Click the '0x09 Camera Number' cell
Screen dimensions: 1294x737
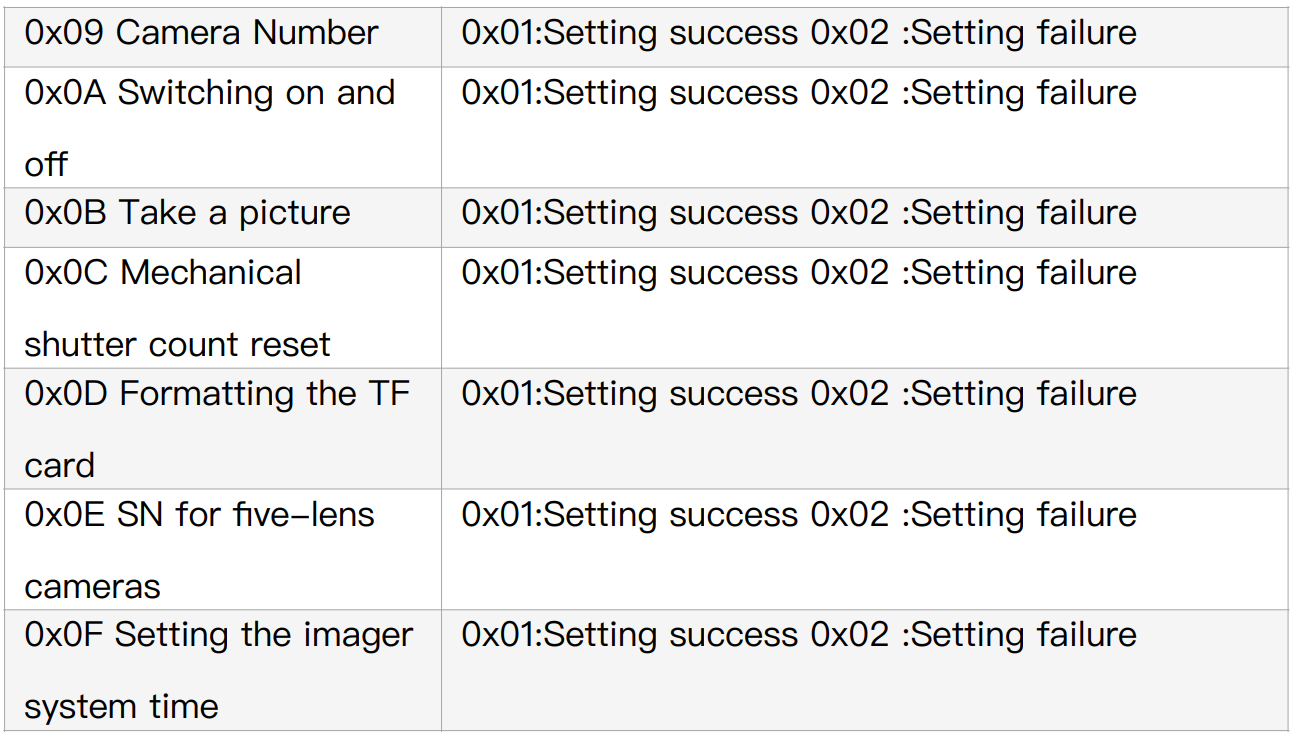(201, 33)
